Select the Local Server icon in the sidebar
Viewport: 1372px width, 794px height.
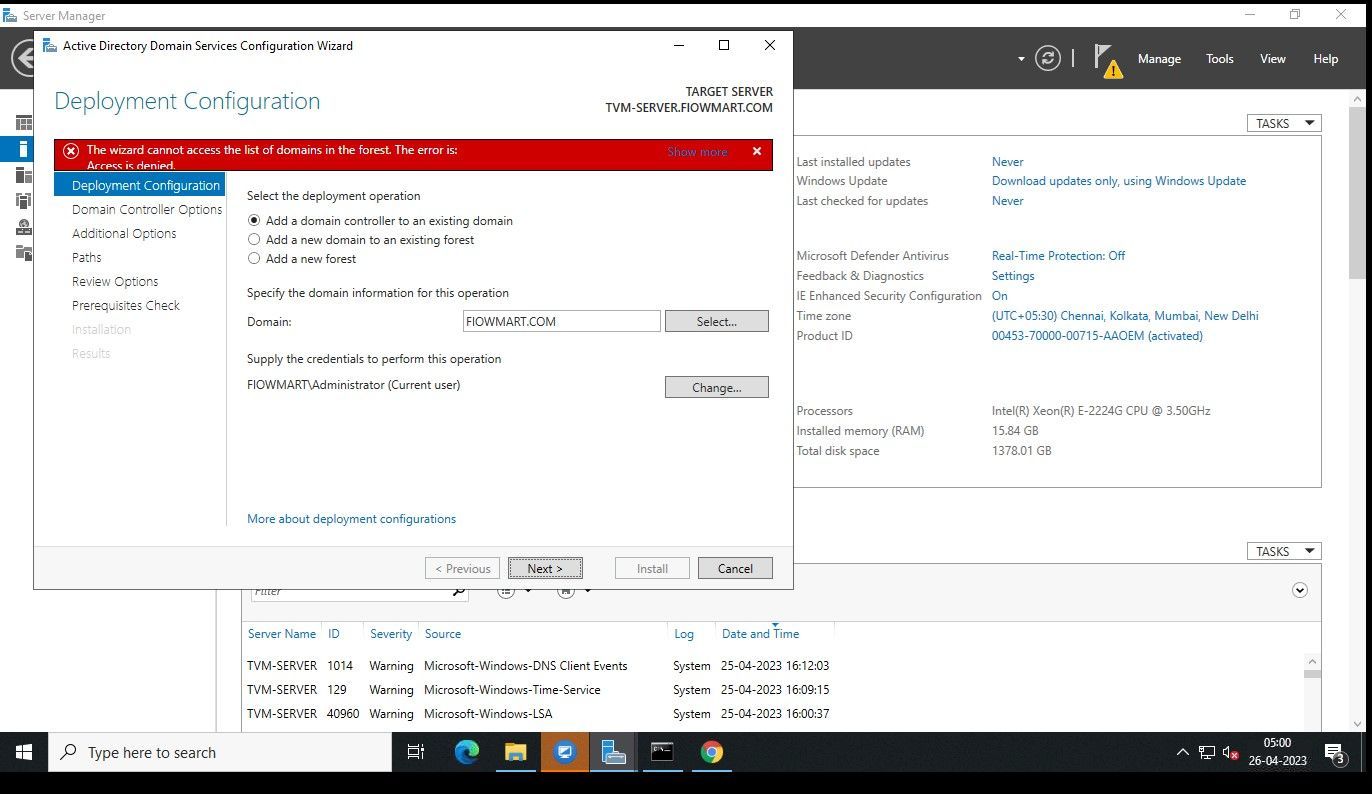(23, 149)
